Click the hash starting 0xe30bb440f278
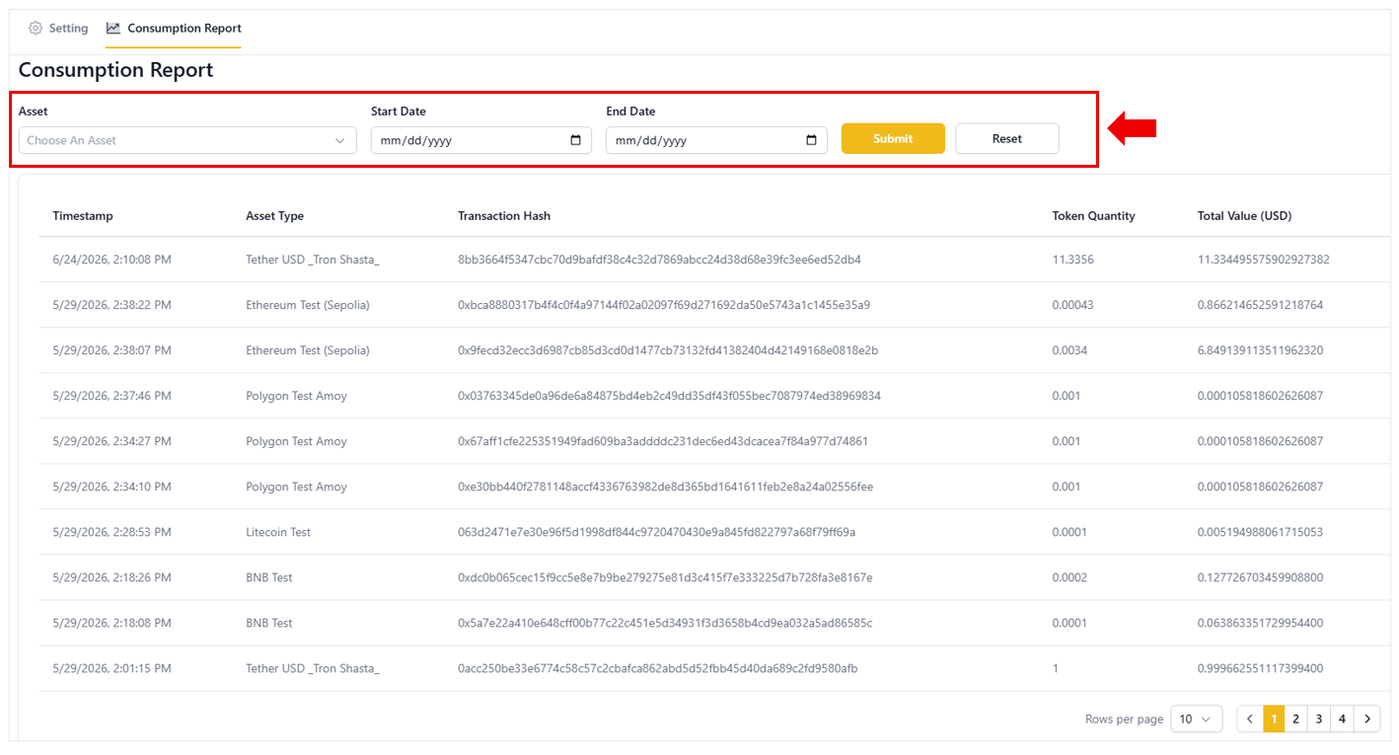 pos(666,487)
